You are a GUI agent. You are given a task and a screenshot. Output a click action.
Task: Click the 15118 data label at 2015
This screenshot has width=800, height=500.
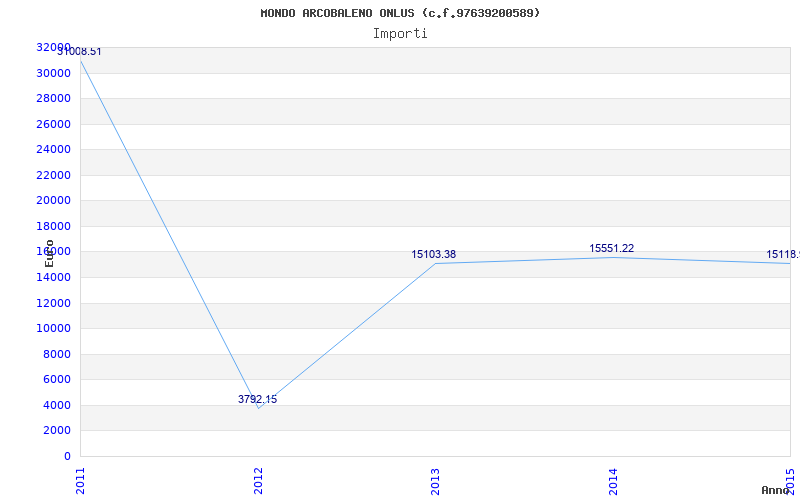[783, 255]
